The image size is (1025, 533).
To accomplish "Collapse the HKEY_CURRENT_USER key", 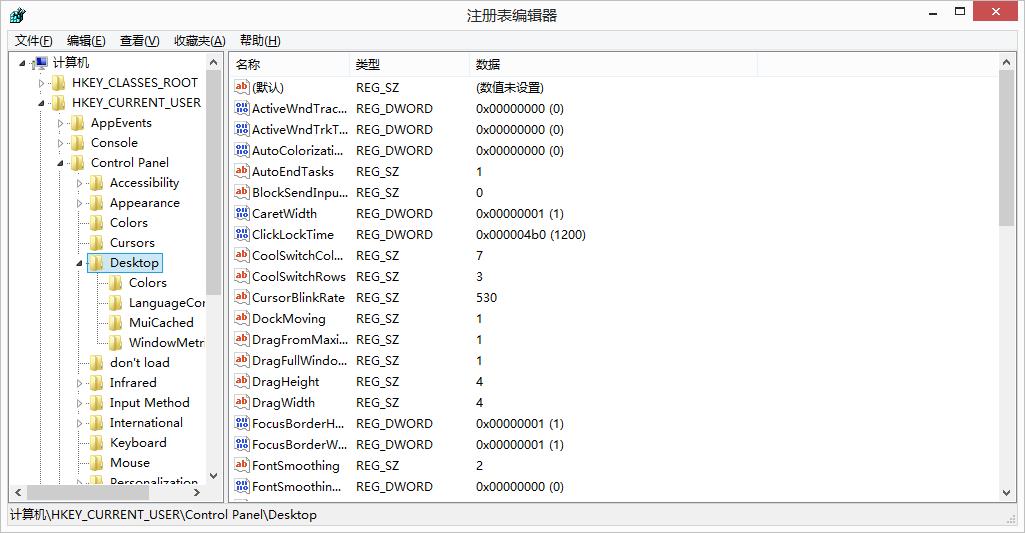I will point(42,103).
